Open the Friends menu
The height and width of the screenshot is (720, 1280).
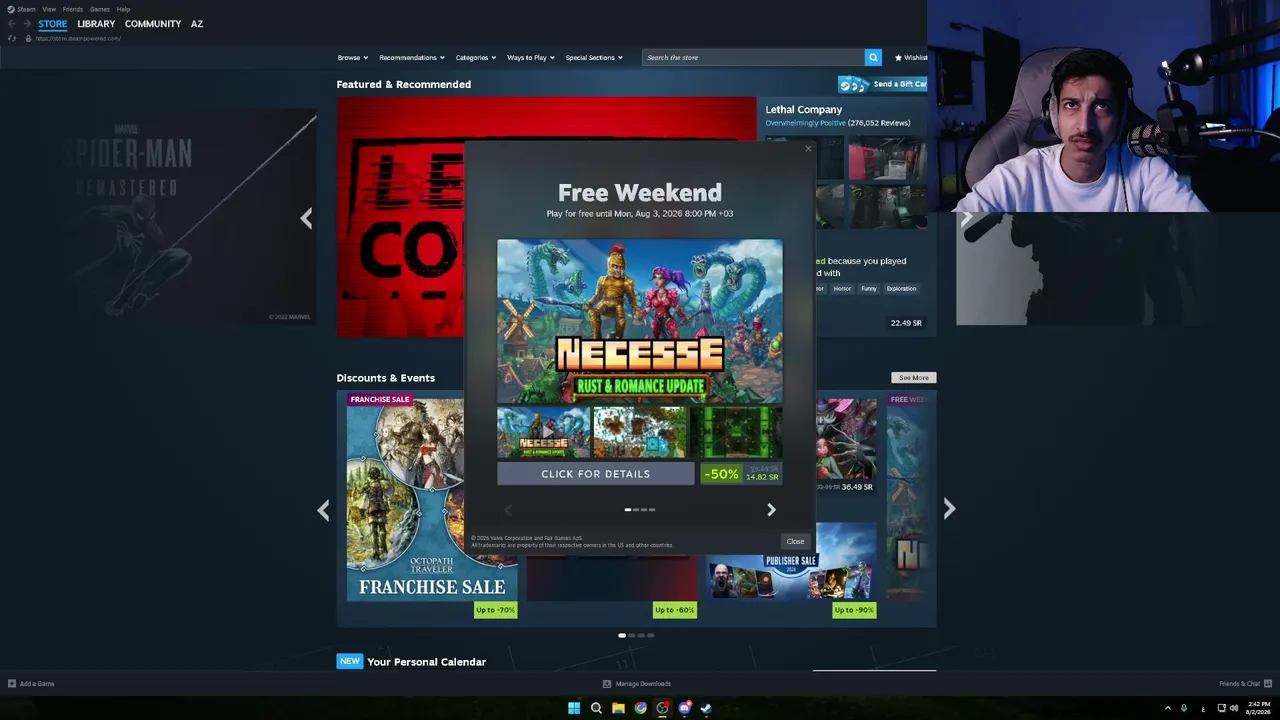point(73,9)
